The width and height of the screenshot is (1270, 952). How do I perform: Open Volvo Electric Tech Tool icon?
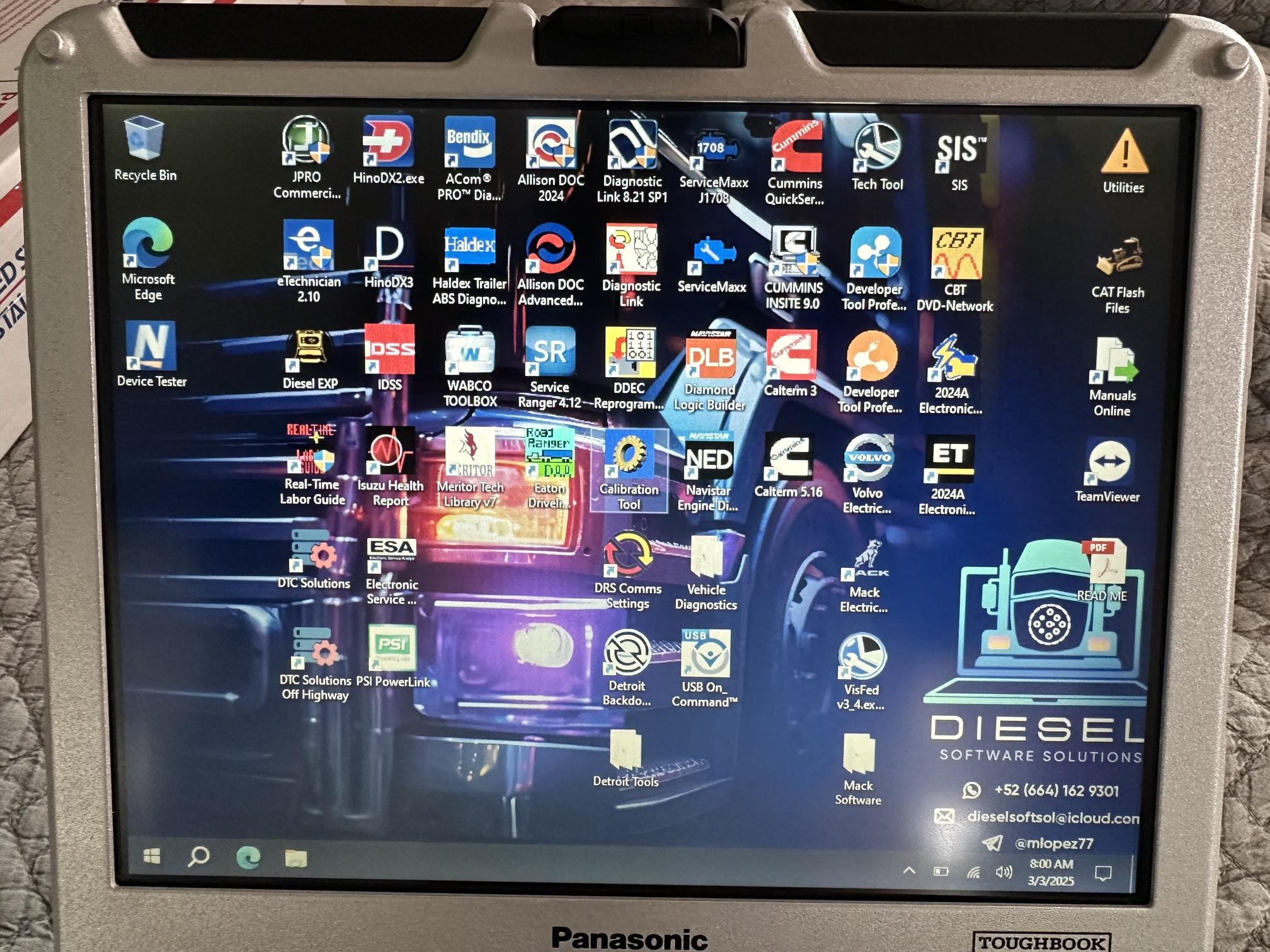point(869,458)
